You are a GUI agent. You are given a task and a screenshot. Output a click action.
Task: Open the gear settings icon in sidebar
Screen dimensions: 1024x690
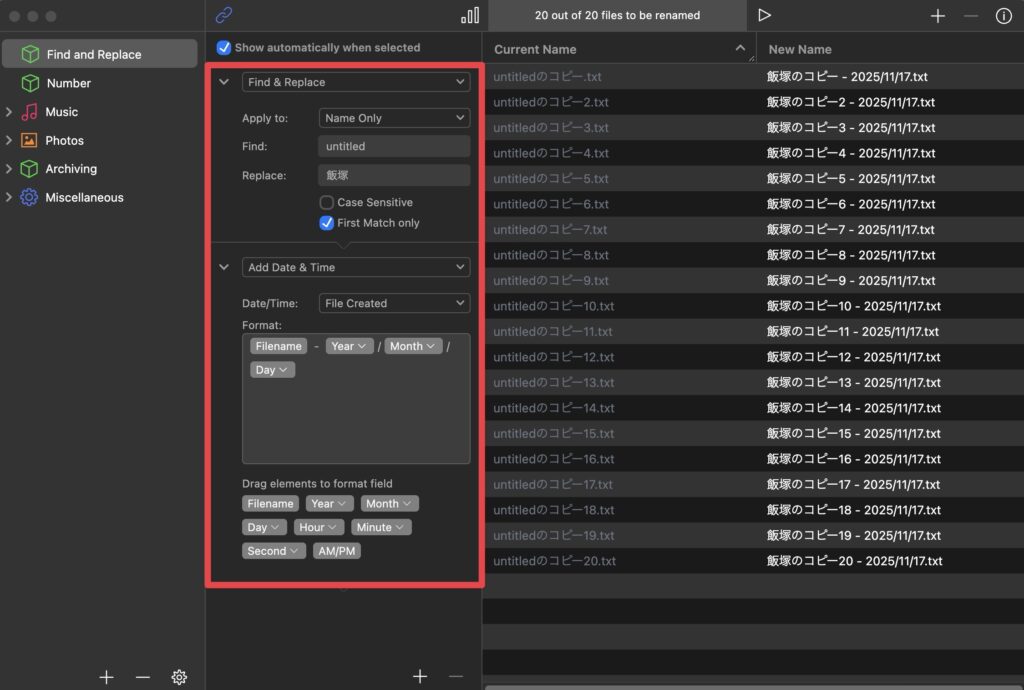tap(179, 677)
